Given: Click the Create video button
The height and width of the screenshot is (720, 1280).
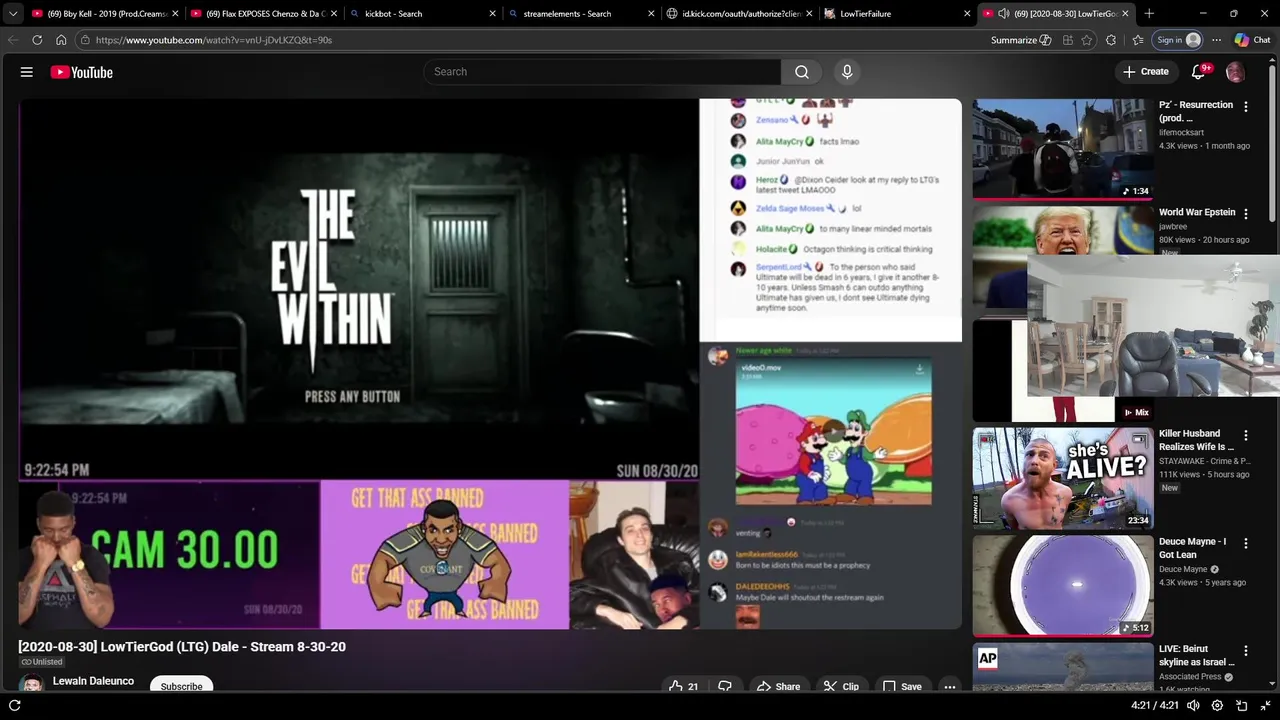Looking at the screenshot, I should tap(1145, 72).
